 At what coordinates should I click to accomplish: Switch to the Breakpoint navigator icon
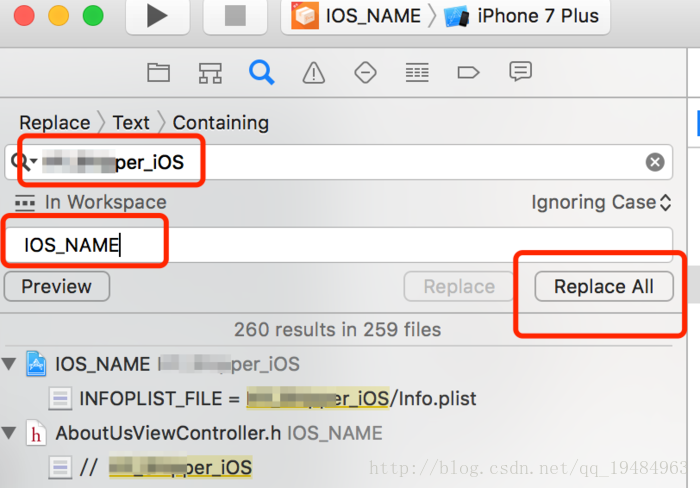pos(468,72)
